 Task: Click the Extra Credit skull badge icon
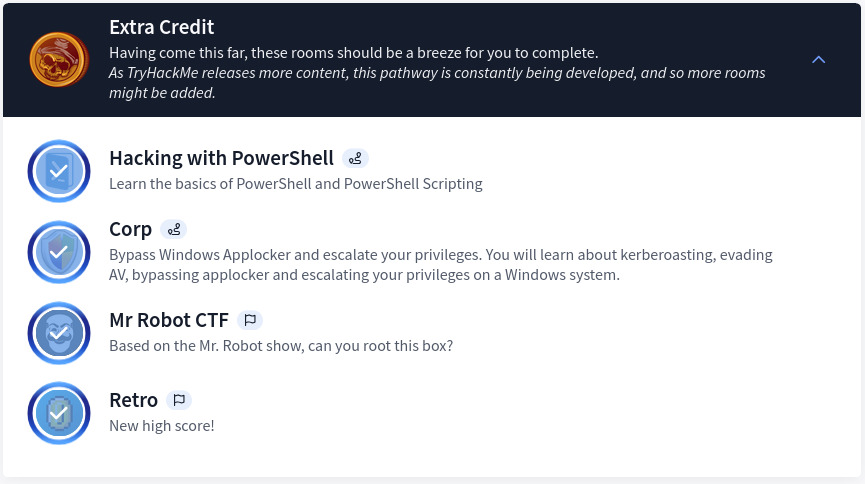59,60
